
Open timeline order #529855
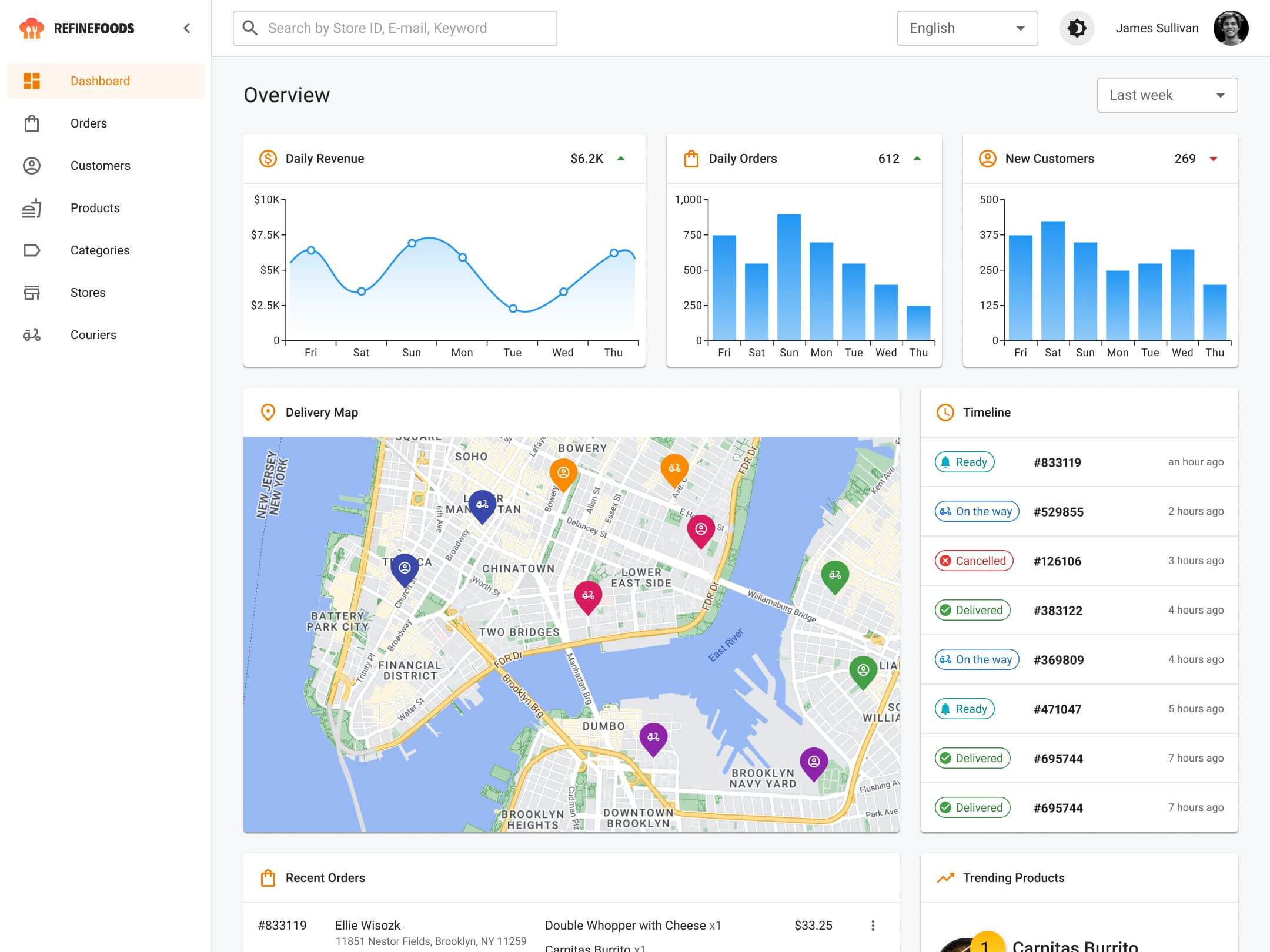[1058, 512]
